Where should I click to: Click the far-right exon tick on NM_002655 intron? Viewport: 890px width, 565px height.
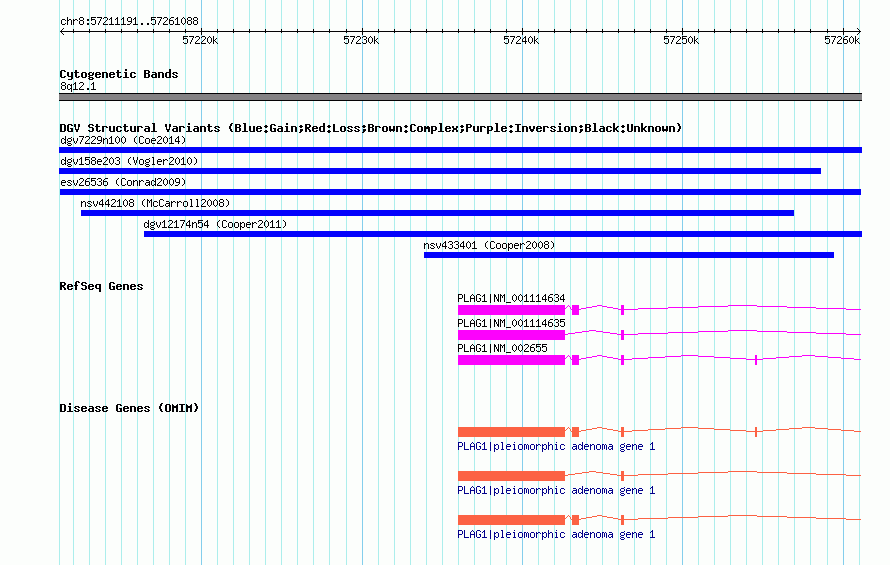(756, 360)
